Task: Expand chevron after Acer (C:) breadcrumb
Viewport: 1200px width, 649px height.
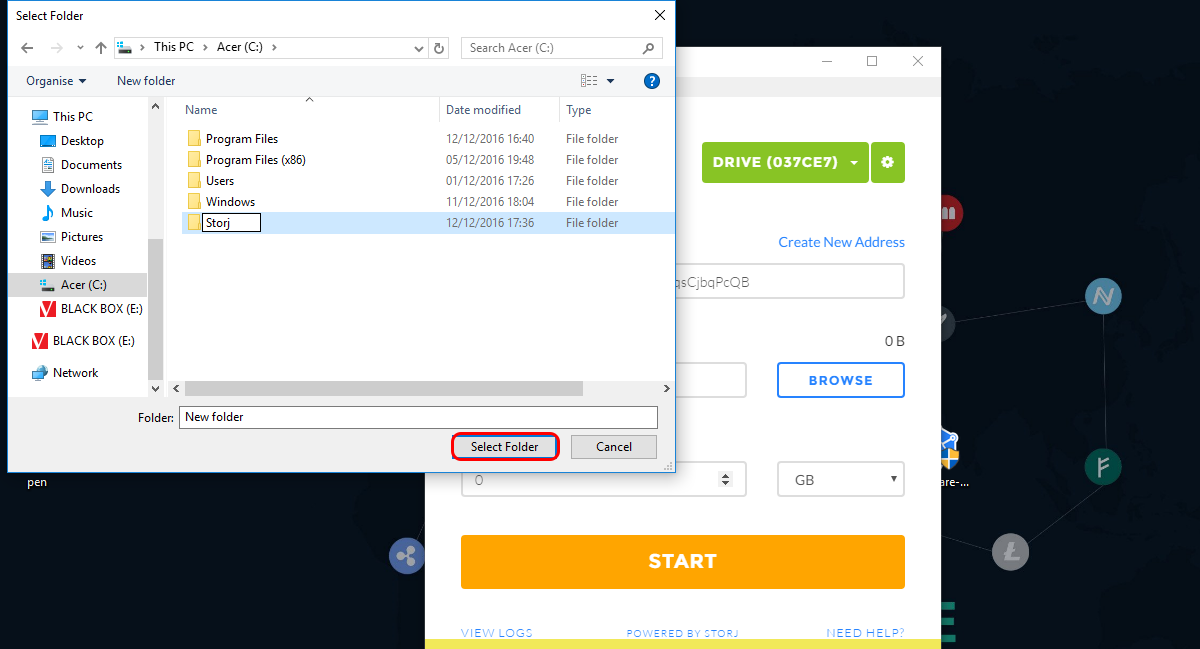Action: [x=274, y=48]
